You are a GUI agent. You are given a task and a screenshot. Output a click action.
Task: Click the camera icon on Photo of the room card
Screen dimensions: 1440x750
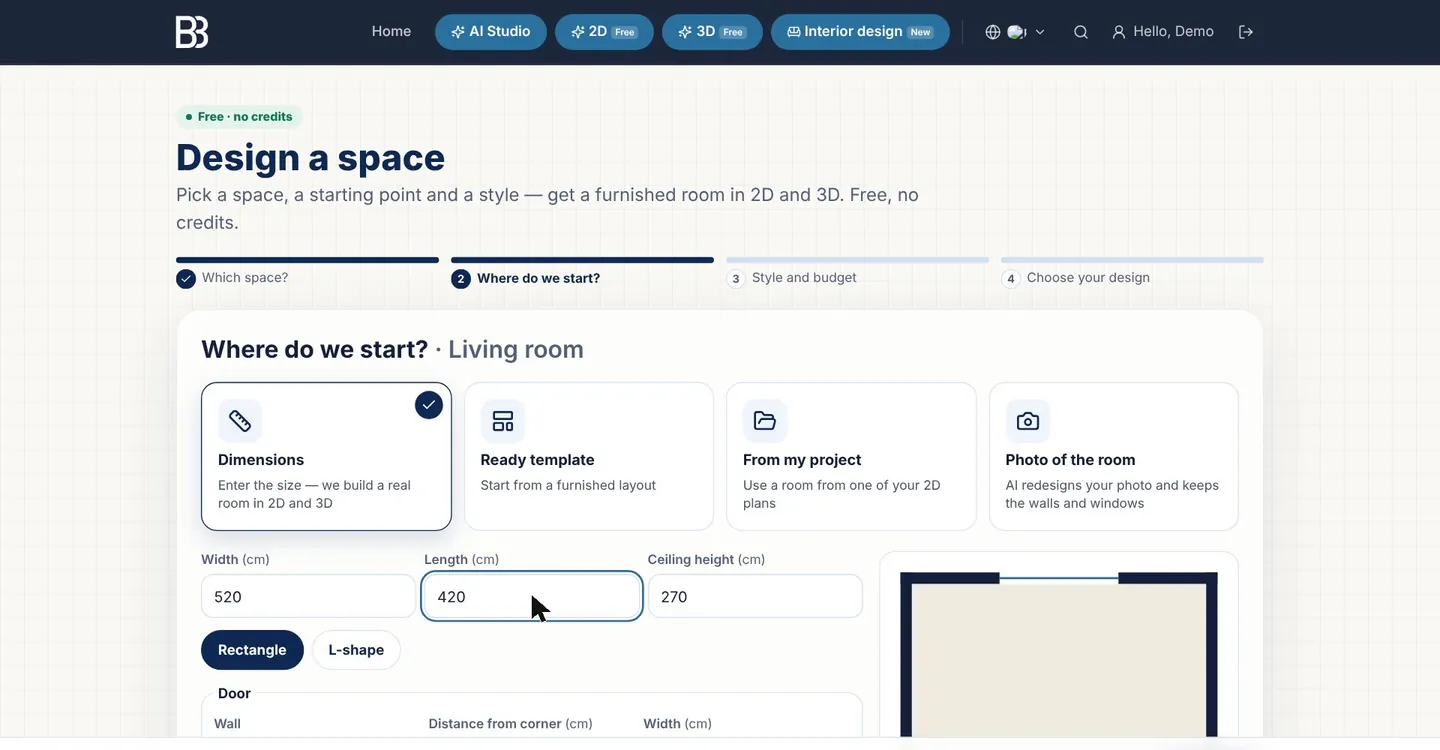click(x=1028, y=421)
